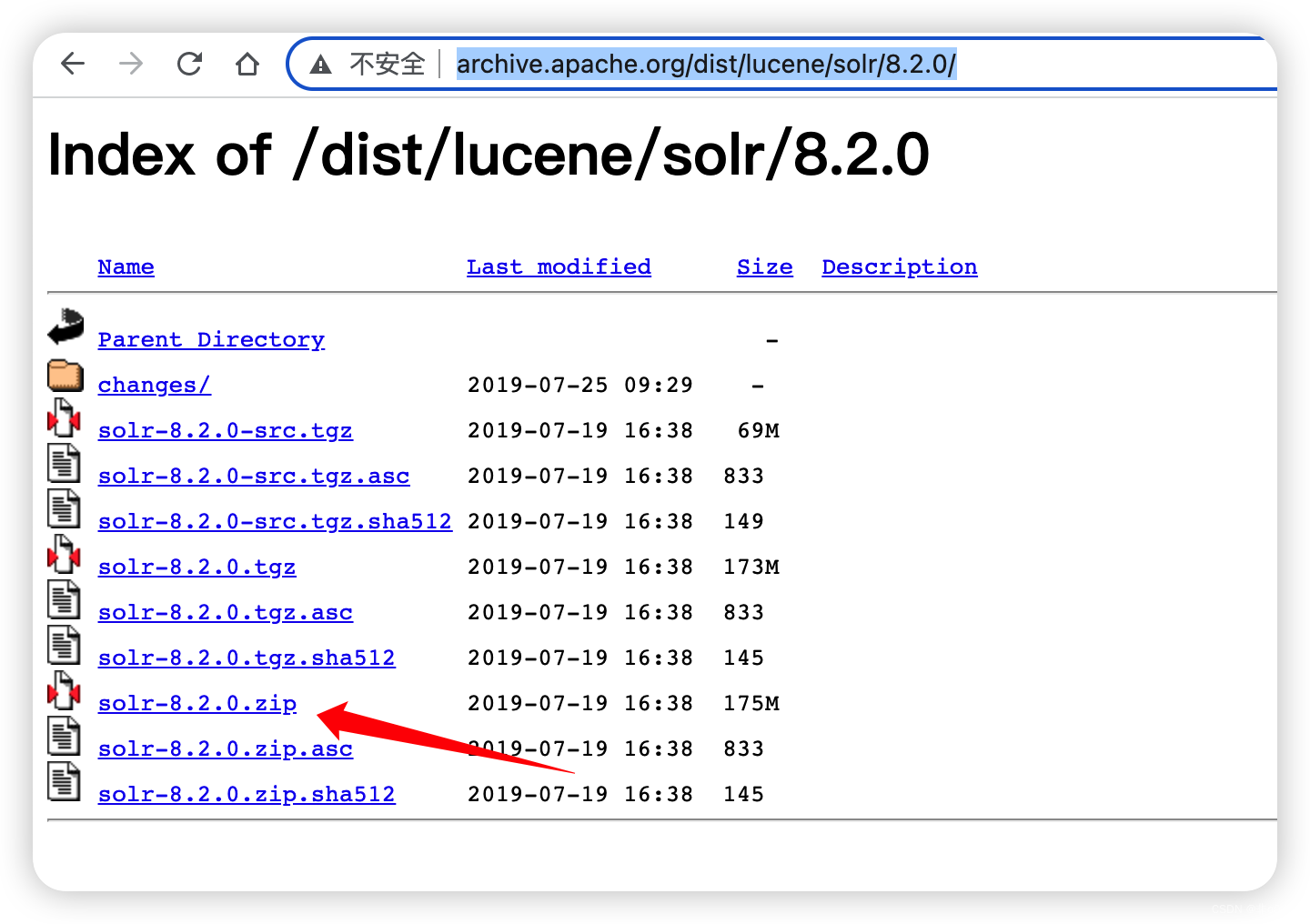Screen dimensions: 1310x924
Task: Click the browser forward arrow
Action: [131, 64]
